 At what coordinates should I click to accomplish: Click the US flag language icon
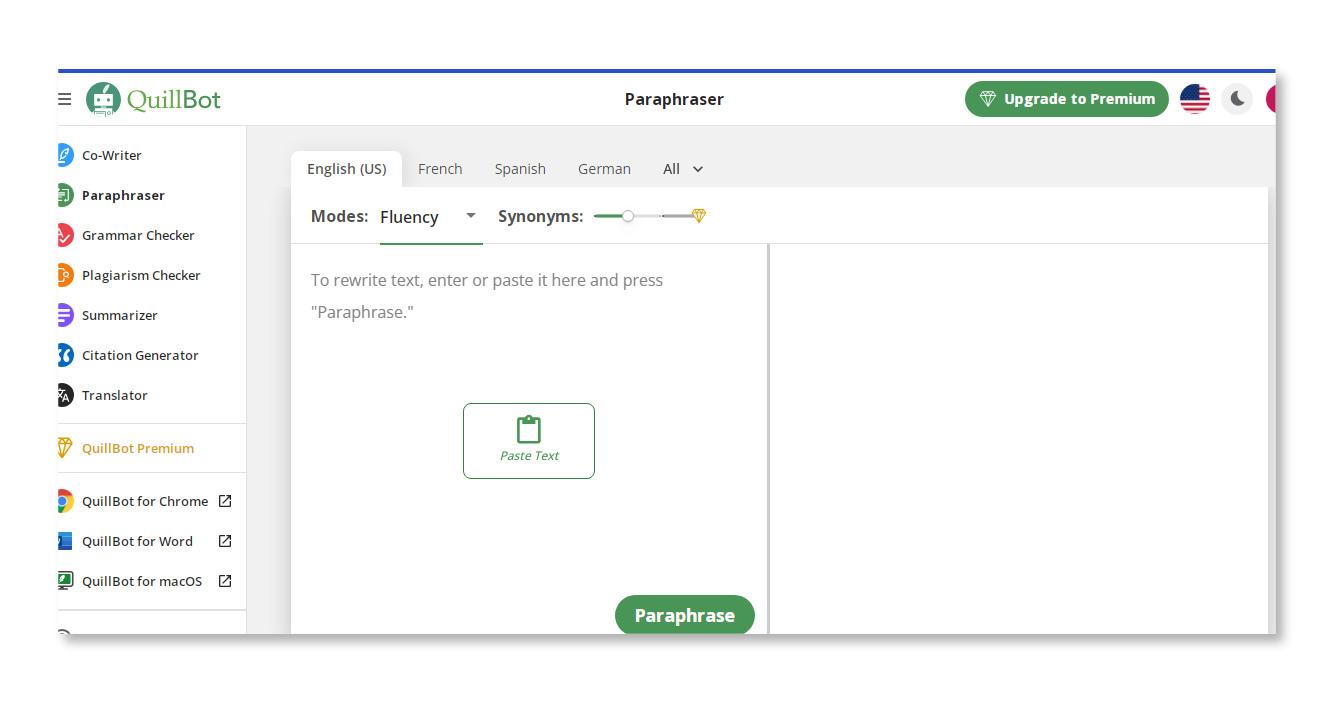[x=1194, y=99]
